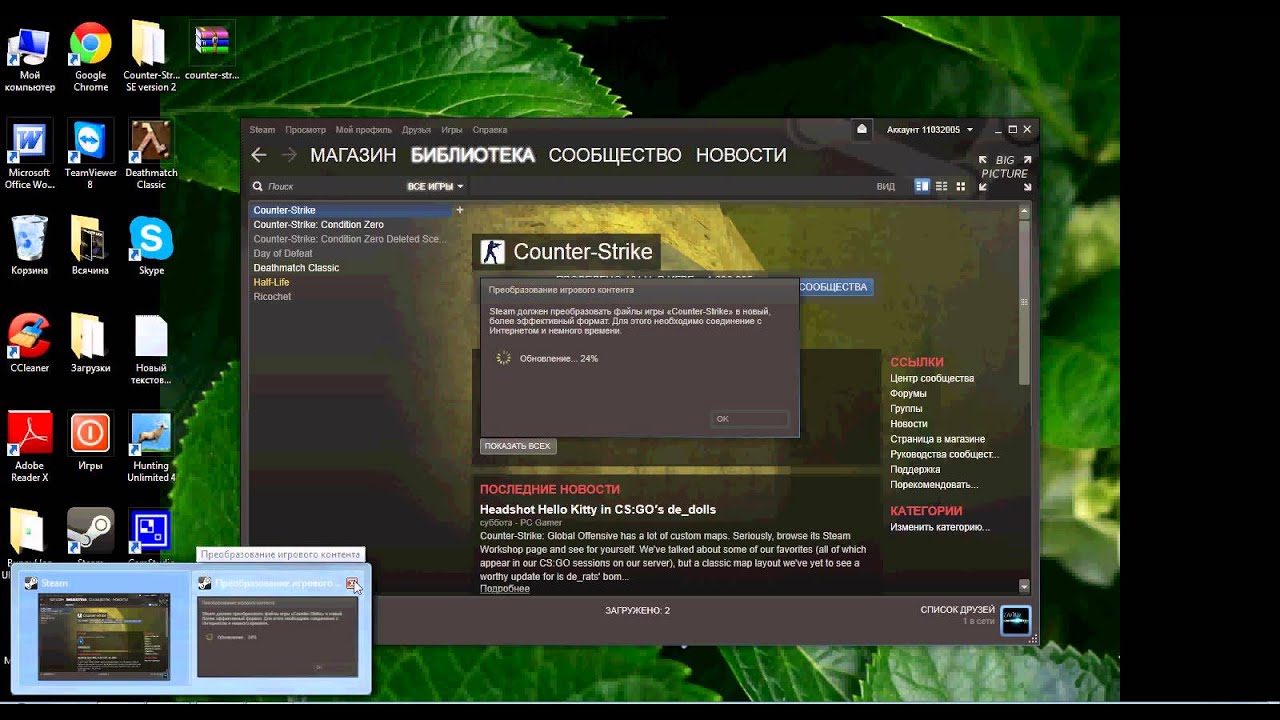The width and height of the screenshot is (1280, 720).
Task: Select Ricochet in library list
Action: coord(348,296)
